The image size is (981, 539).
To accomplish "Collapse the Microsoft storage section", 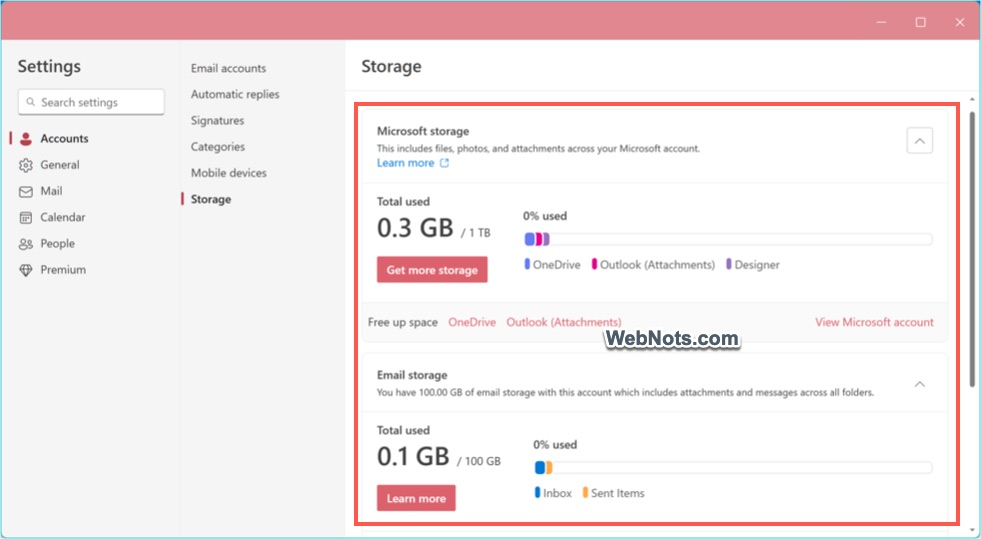I will click(x=920, y=141).
